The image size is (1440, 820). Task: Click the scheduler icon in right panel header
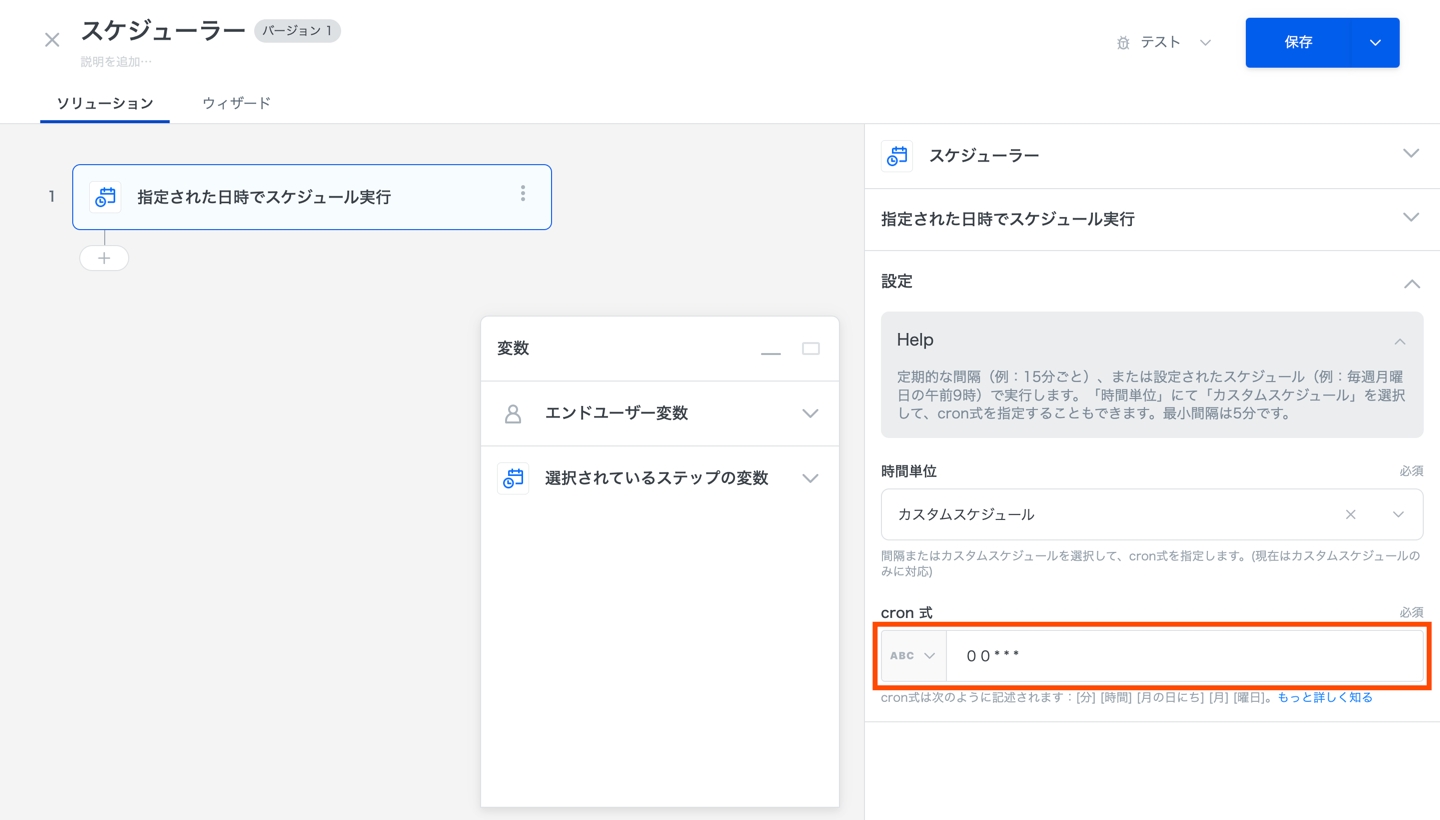(x=897, y=156)
